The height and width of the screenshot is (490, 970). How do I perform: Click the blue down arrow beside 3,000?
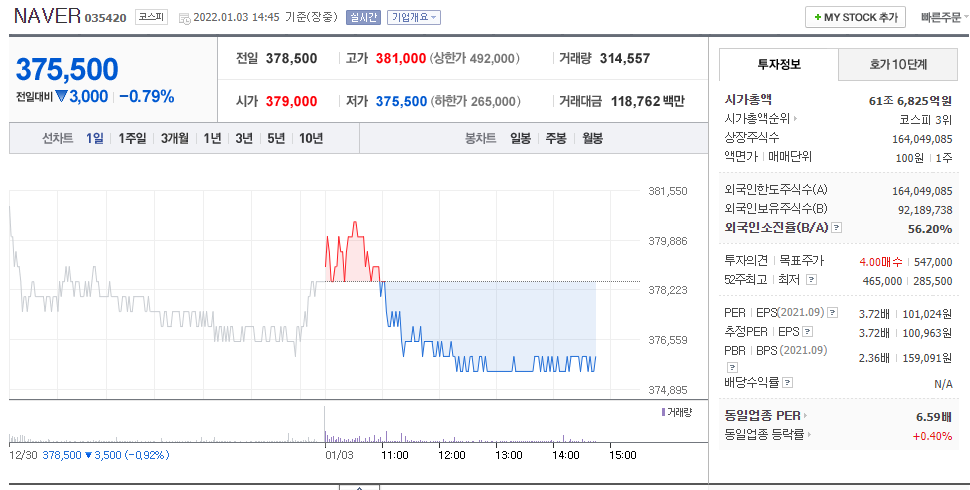(61, 96)
